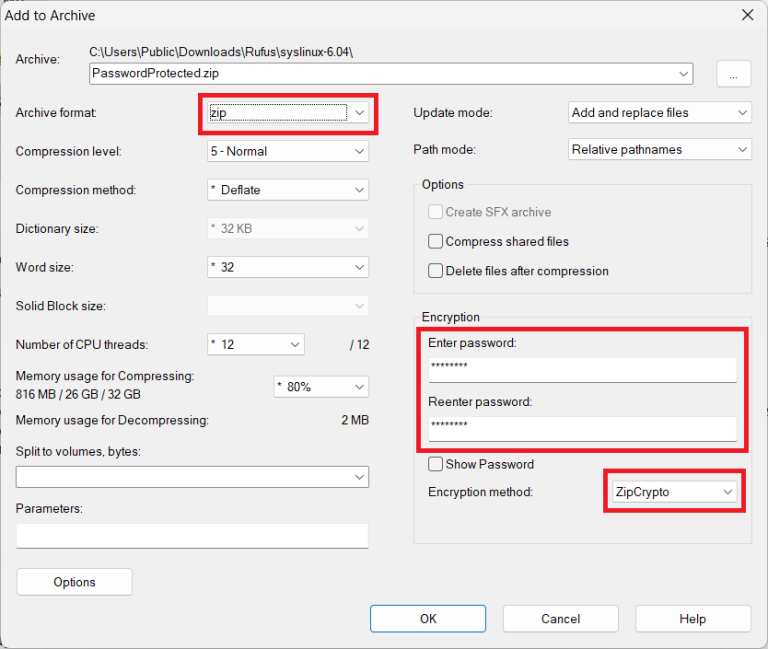Viewport: 768px width, 649px height.
Task: Expand the Compression level dropdown
Action: (x=287, y=151)
